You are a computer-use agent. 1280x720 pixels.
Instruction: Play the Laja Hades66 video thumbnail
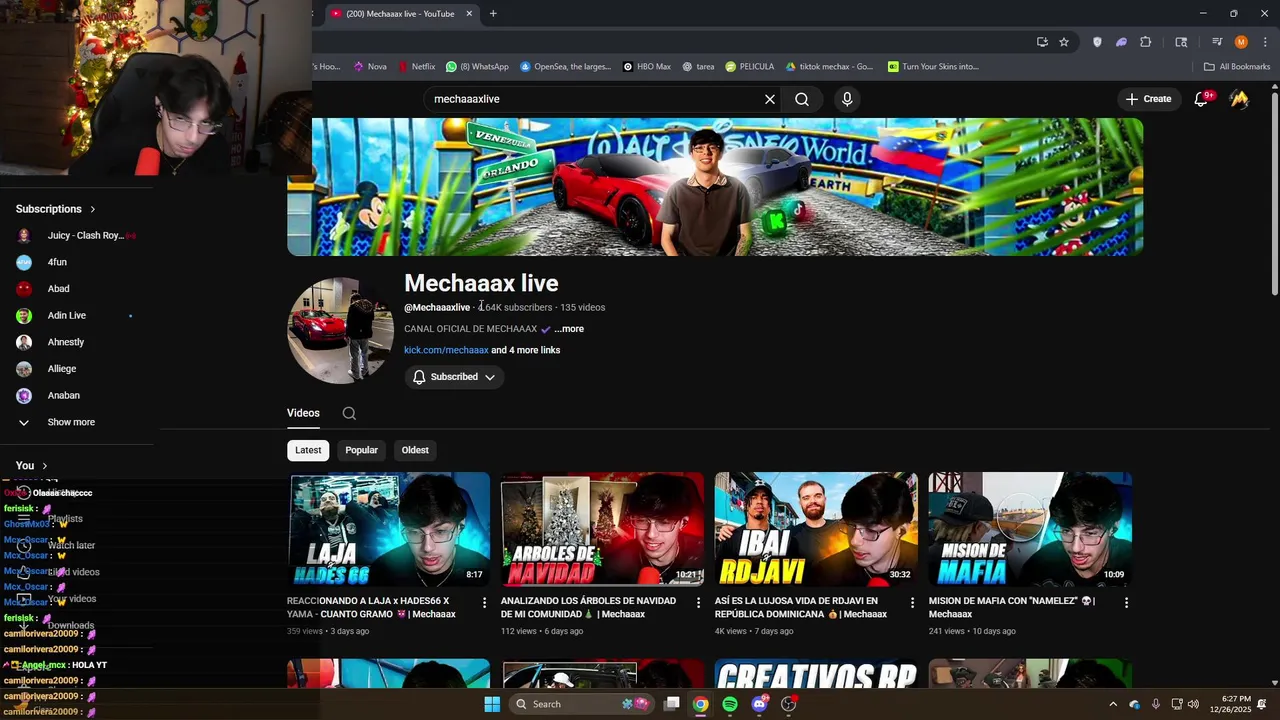tap(389, 529)
